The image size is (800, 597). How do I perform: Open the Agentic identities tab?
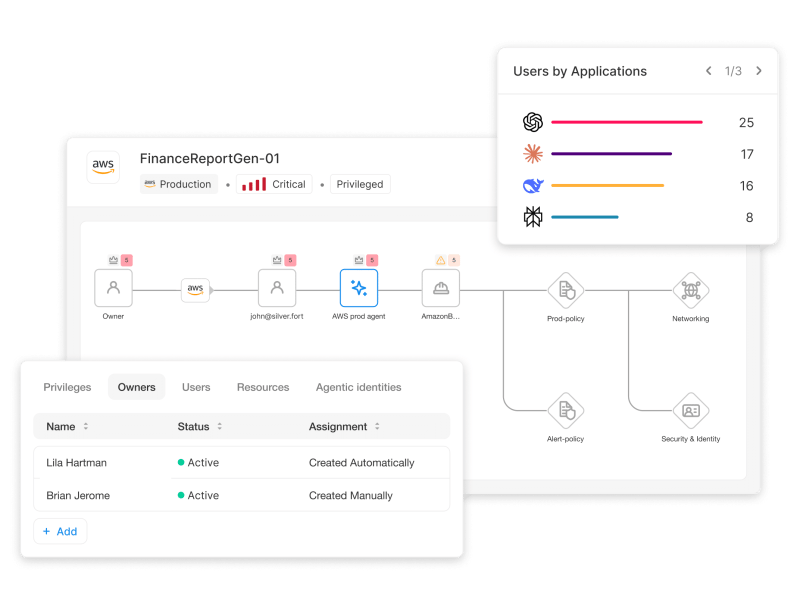358,387
